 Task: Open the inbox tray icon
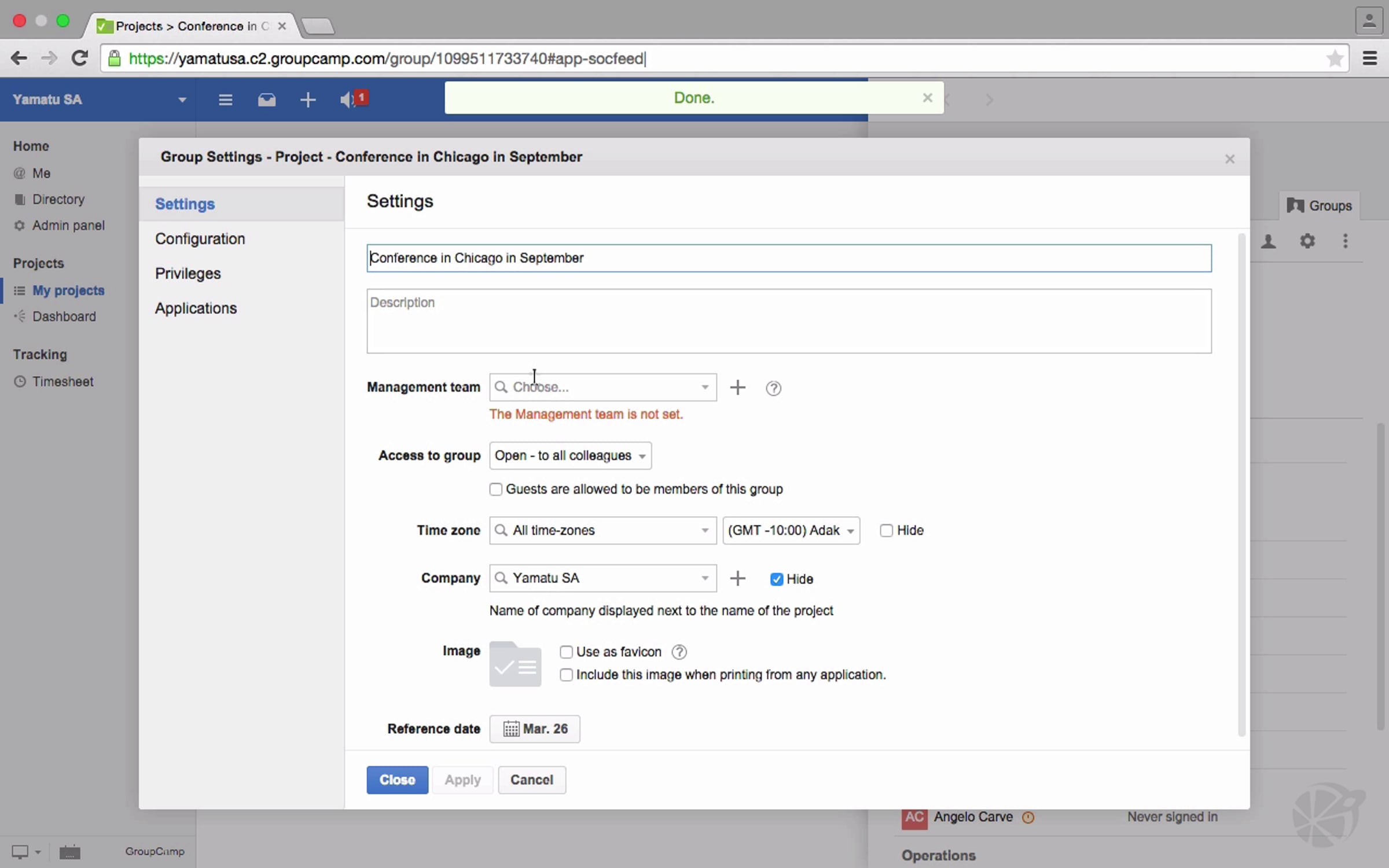(266, 100)
